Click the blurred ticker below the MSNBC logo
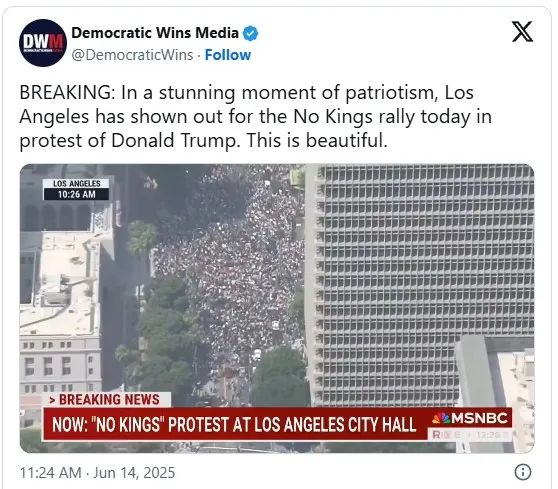Image resolution: width=558 pixels, height=489 pixels. pyautogui.click(x=470, y=434)
